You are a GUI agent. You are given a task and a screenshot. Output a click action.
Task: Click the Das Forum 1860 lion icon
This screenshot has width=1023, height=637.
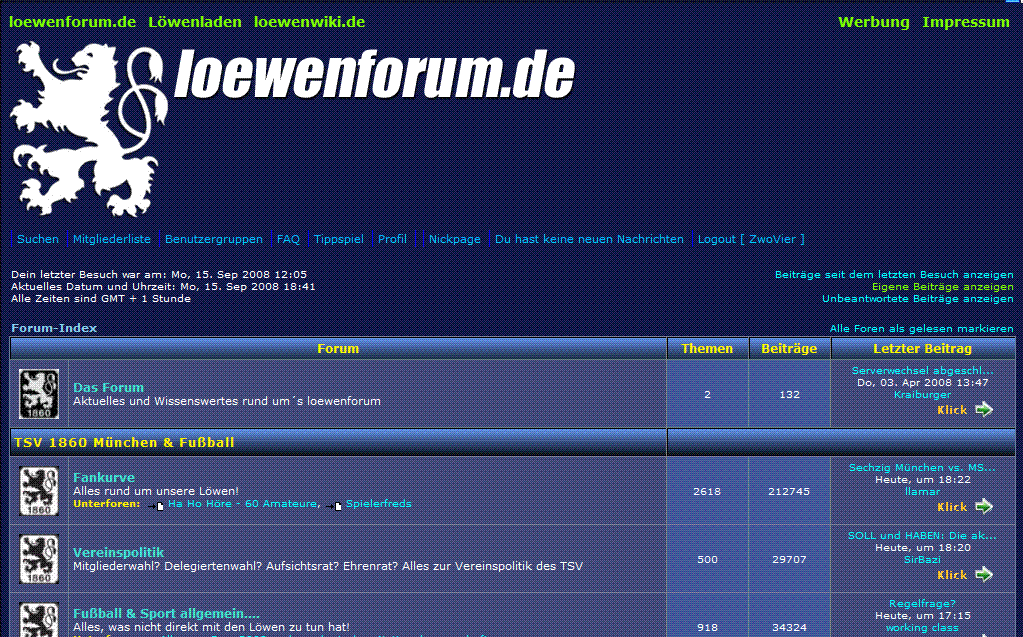coord(38,394)
